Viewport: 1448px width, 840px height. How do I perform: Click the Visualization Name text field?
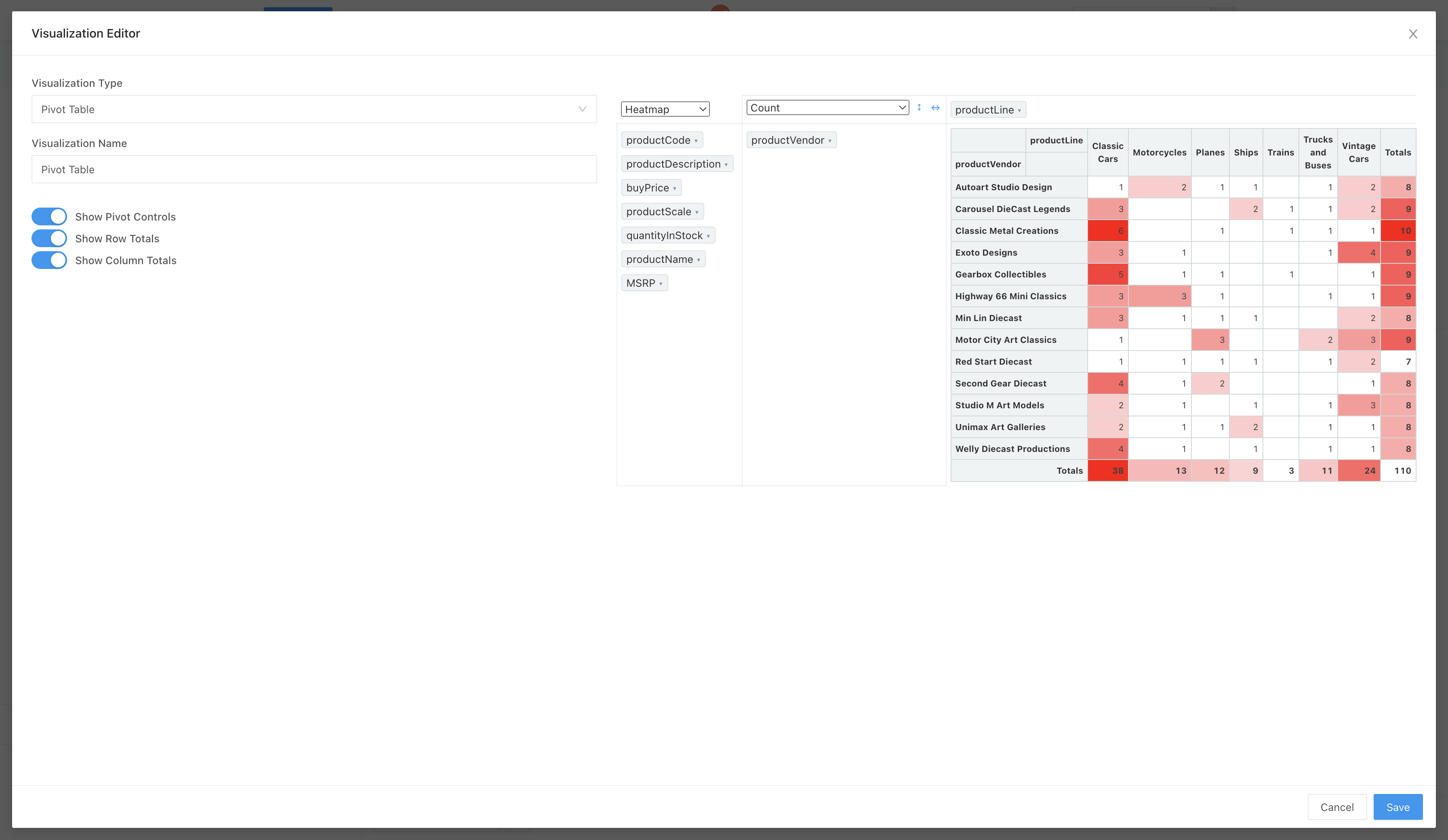click(314, 170)
